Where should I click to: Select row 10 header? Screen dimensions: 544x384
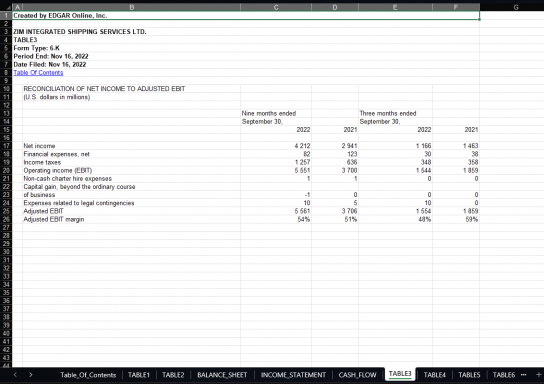coord(6,89)
